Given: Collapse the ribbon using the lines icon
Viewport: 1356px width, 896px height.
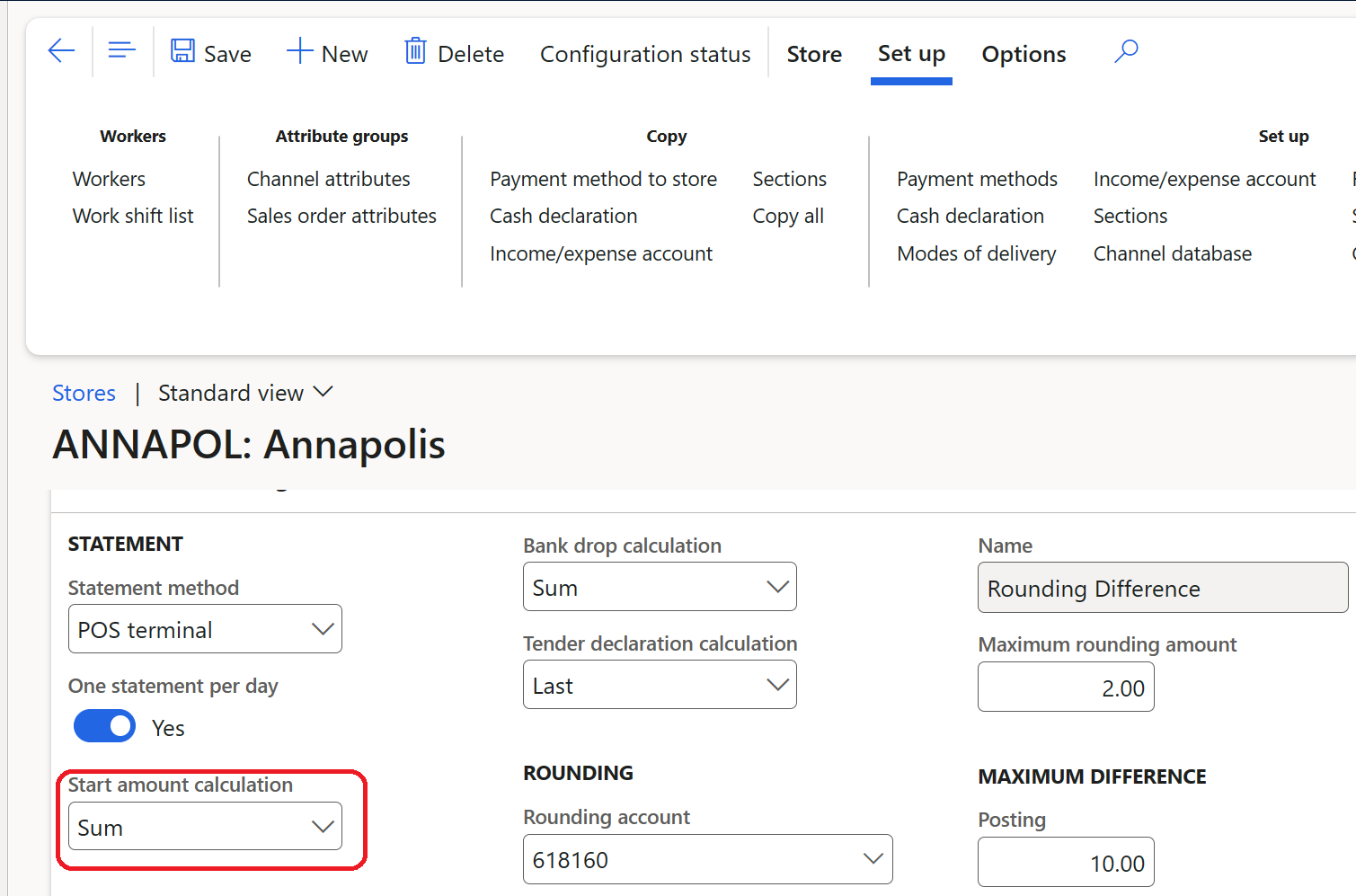Looking at the screenshot, I should 121,50.
